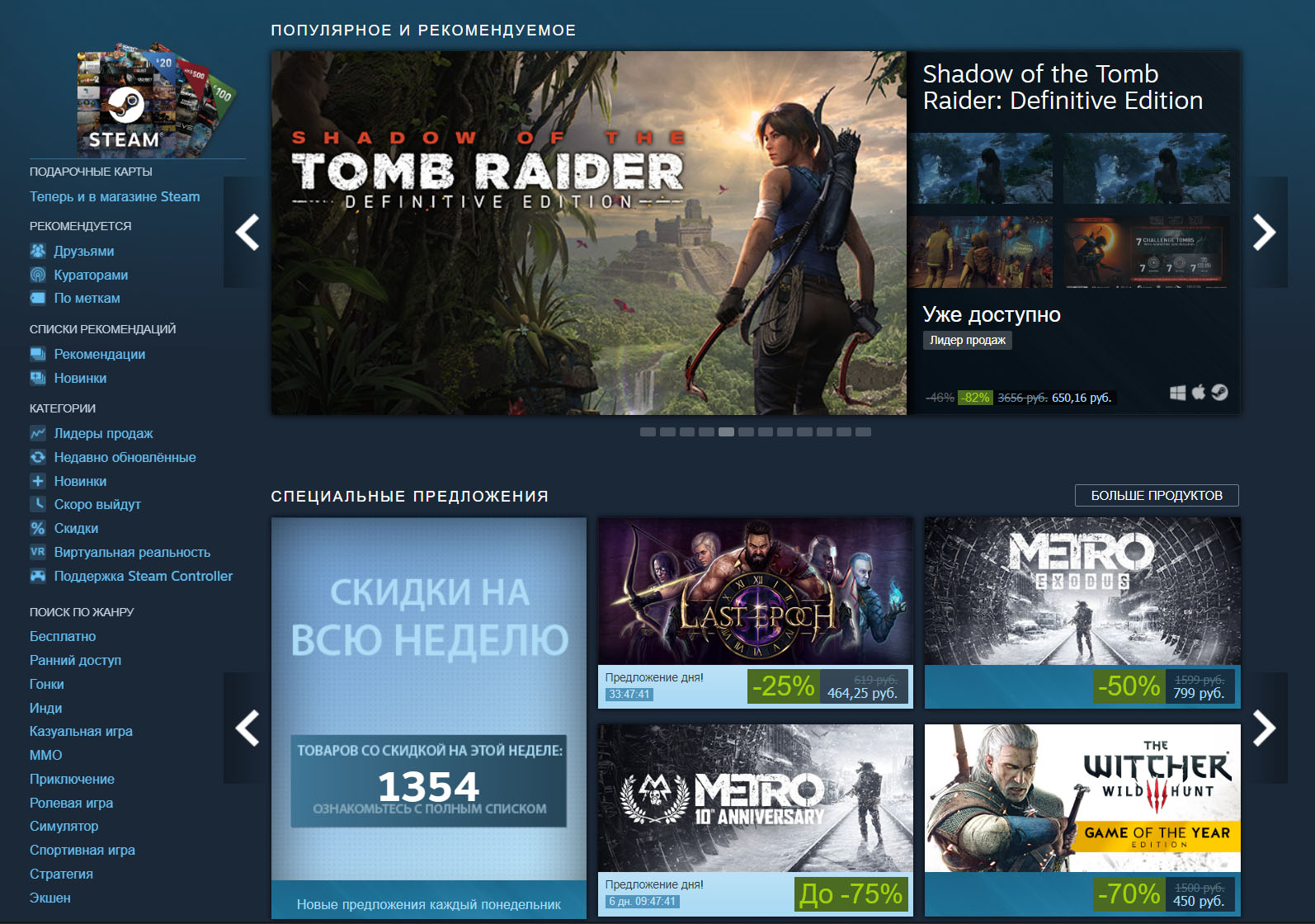This screenshot has width=1315, height=924.
Task: Click the Поддержка Steam Controller gamepad icon
Action: pos(38,576)
